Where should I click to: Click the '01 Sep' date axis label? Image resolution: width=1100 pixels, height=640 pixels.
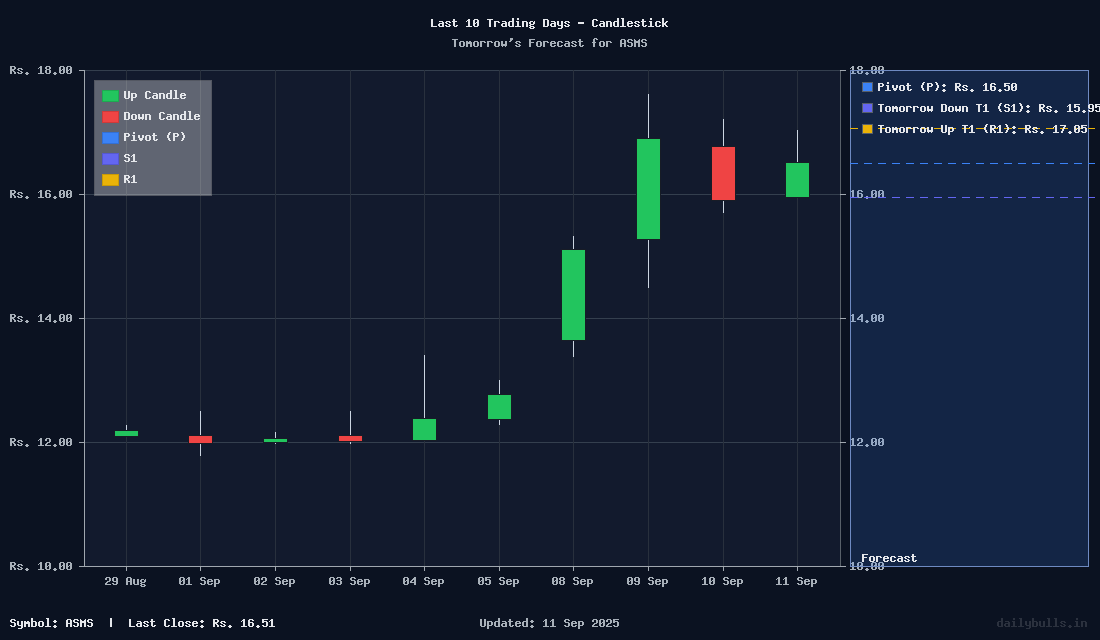click(x=199, y=581)
